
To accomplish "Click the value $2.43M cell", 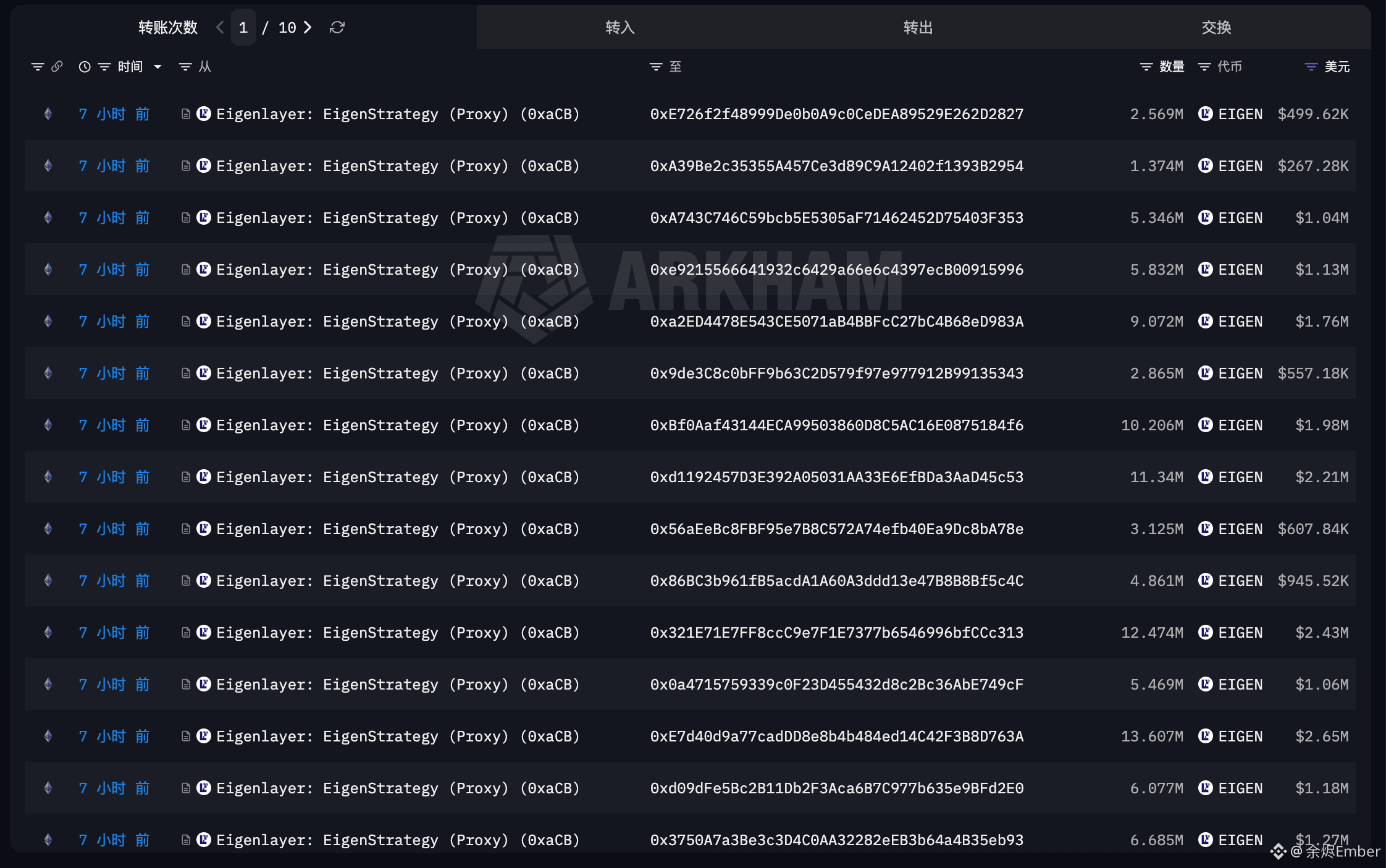I will [1322, 633].
